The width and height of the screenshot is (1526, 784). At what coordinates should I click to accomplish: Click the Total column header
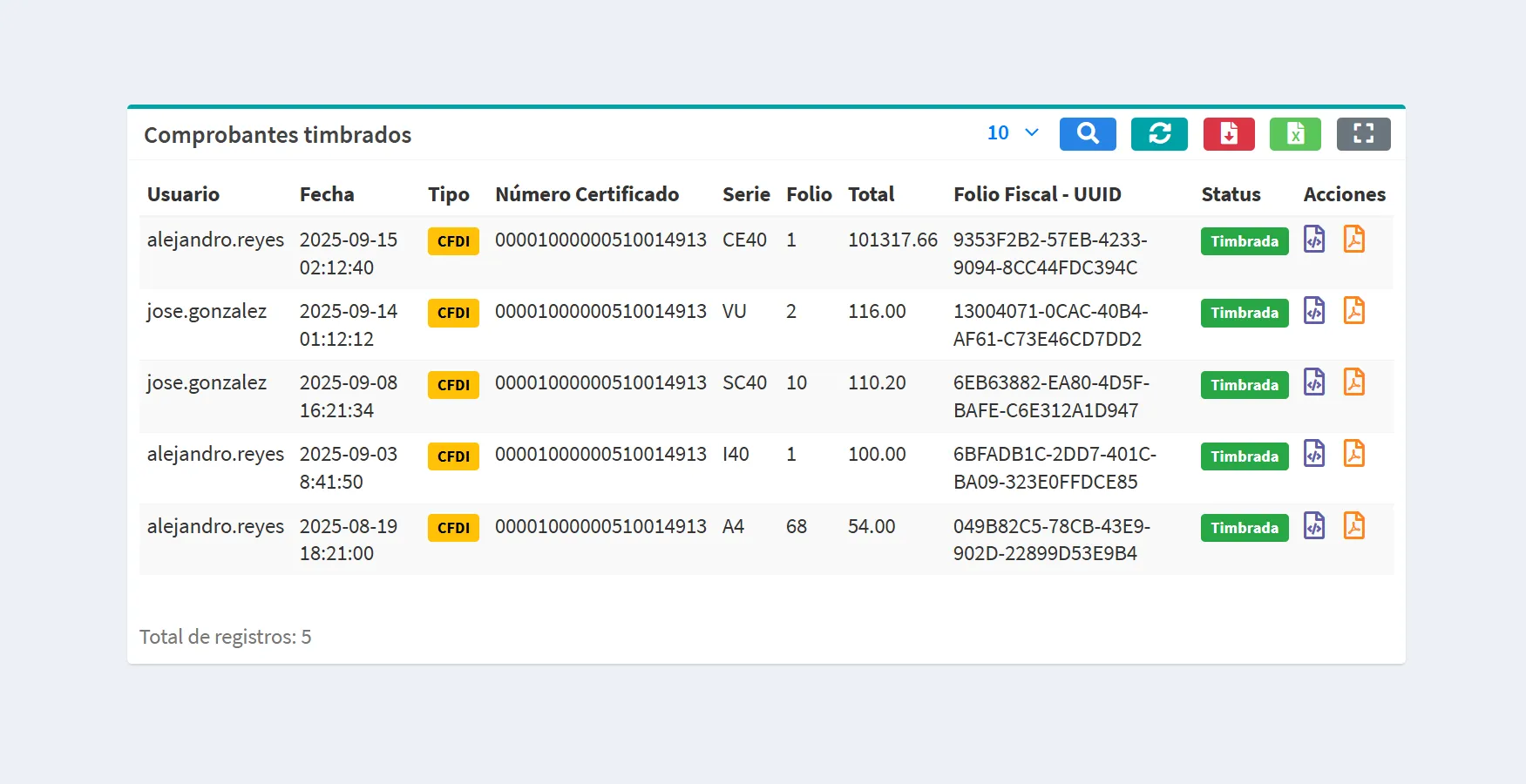click(x=872, y=194)
